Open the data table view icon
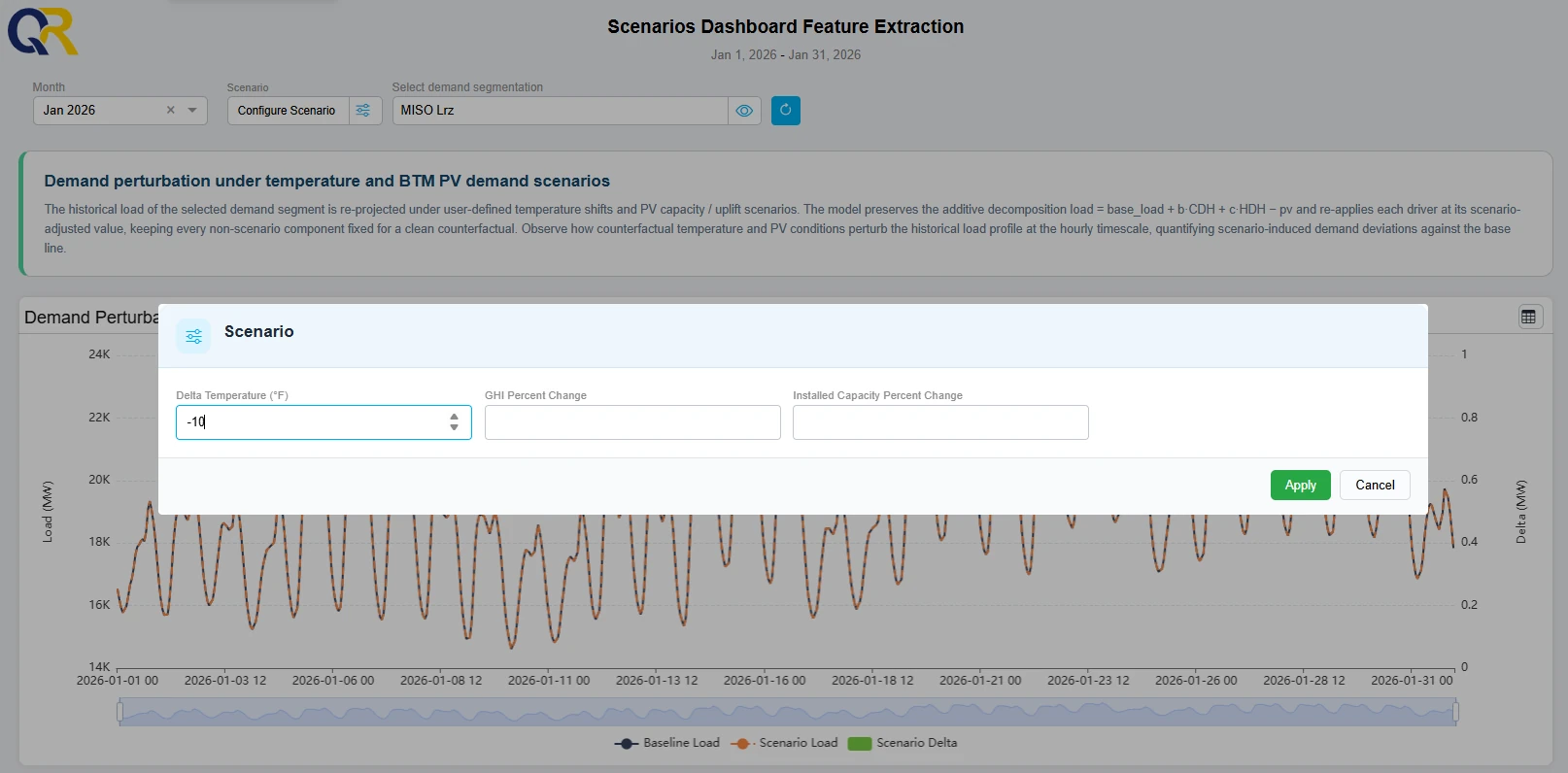The image size is (1568, 773). click(x=1529, y=317)
